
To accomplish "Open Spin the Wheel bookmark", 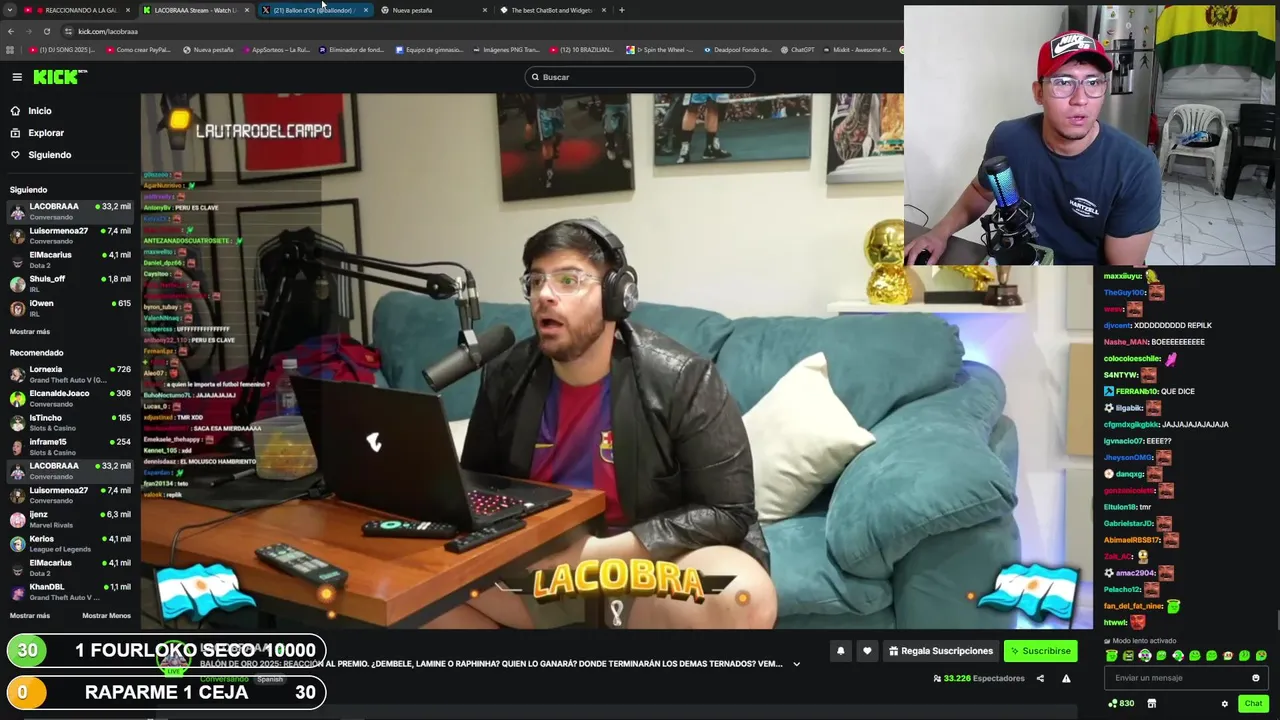I will (660, 50).
